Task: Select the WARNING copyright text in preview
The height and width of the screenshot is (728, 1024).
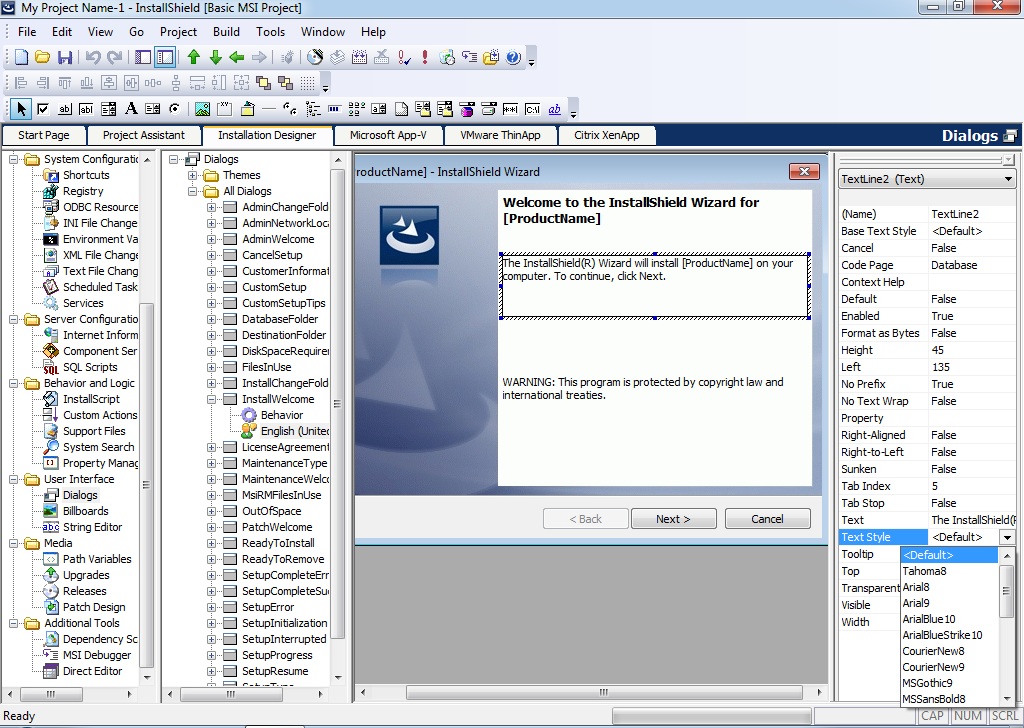Action: tap(643, 388)
